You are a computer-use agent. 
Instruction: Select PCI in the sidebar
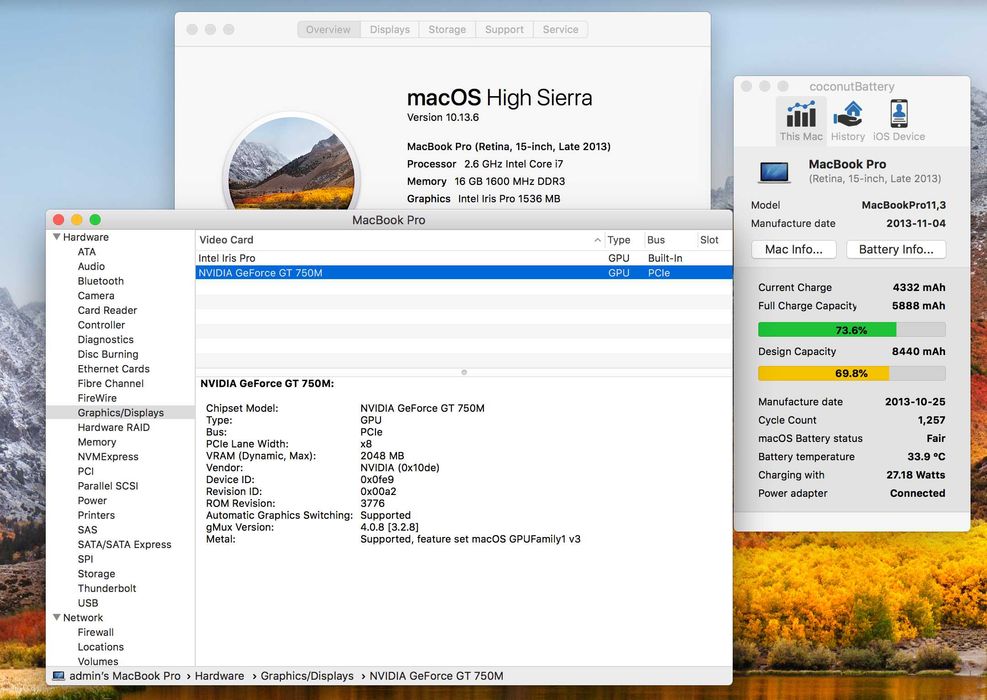click(86, 471)
